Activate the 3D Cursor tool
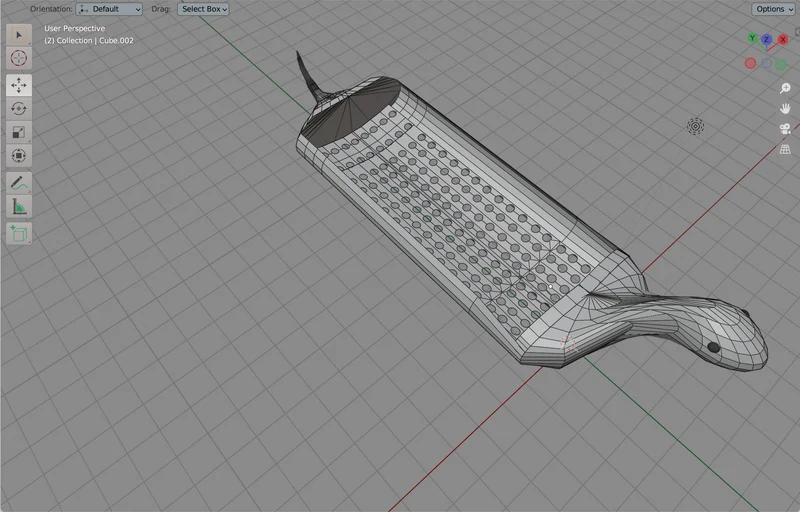The width and height of the screenshot is (800, 512). pyautogui.click(x=19, y=58)
